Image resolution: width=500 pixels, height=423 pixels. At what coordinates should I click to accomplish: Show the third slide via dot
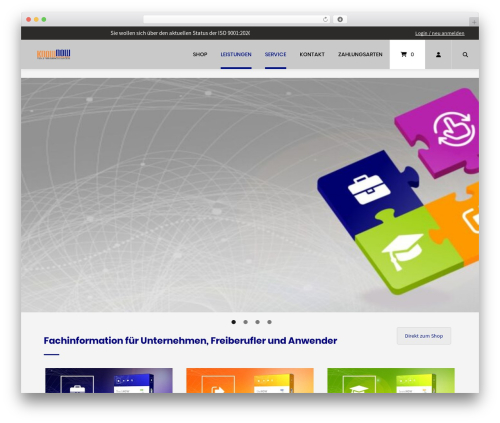click(257, 322)
